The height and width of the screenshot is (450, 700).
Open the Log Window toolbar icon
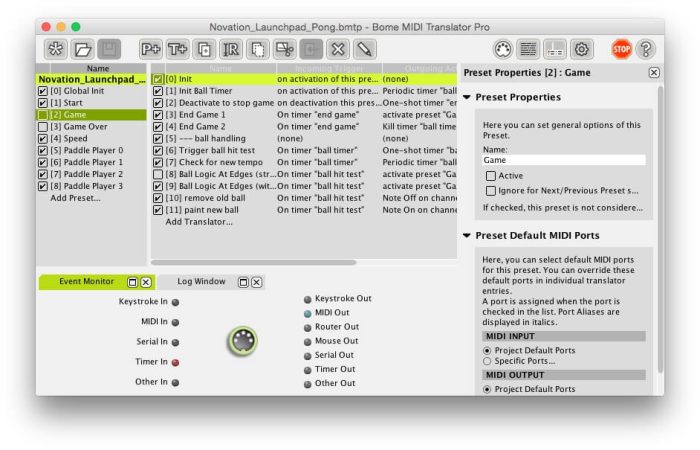[529, 49]
